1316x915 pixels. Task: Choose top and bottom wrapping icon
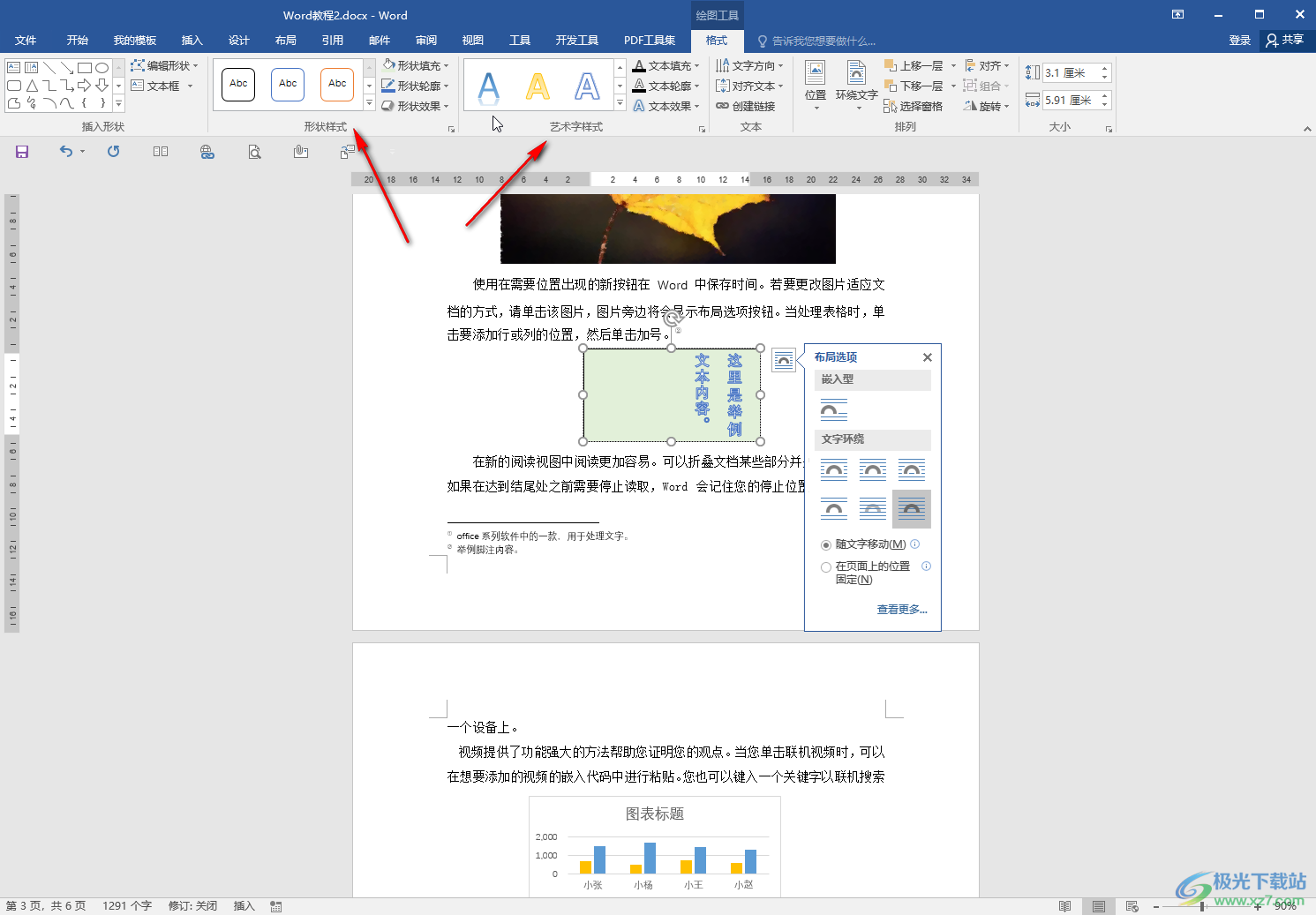coord(834,509)
